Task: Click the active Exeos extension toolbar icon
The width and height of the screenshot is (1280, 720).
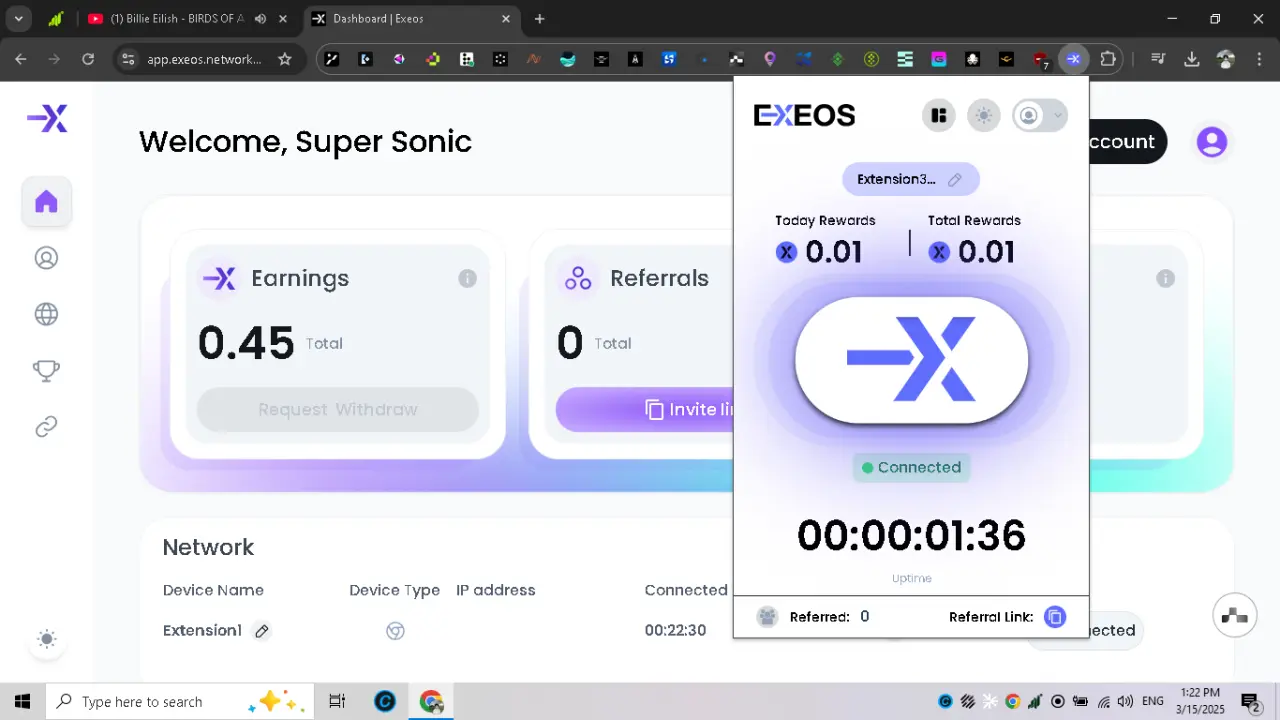Action: pyautogui.click(x=1073, y=59)
